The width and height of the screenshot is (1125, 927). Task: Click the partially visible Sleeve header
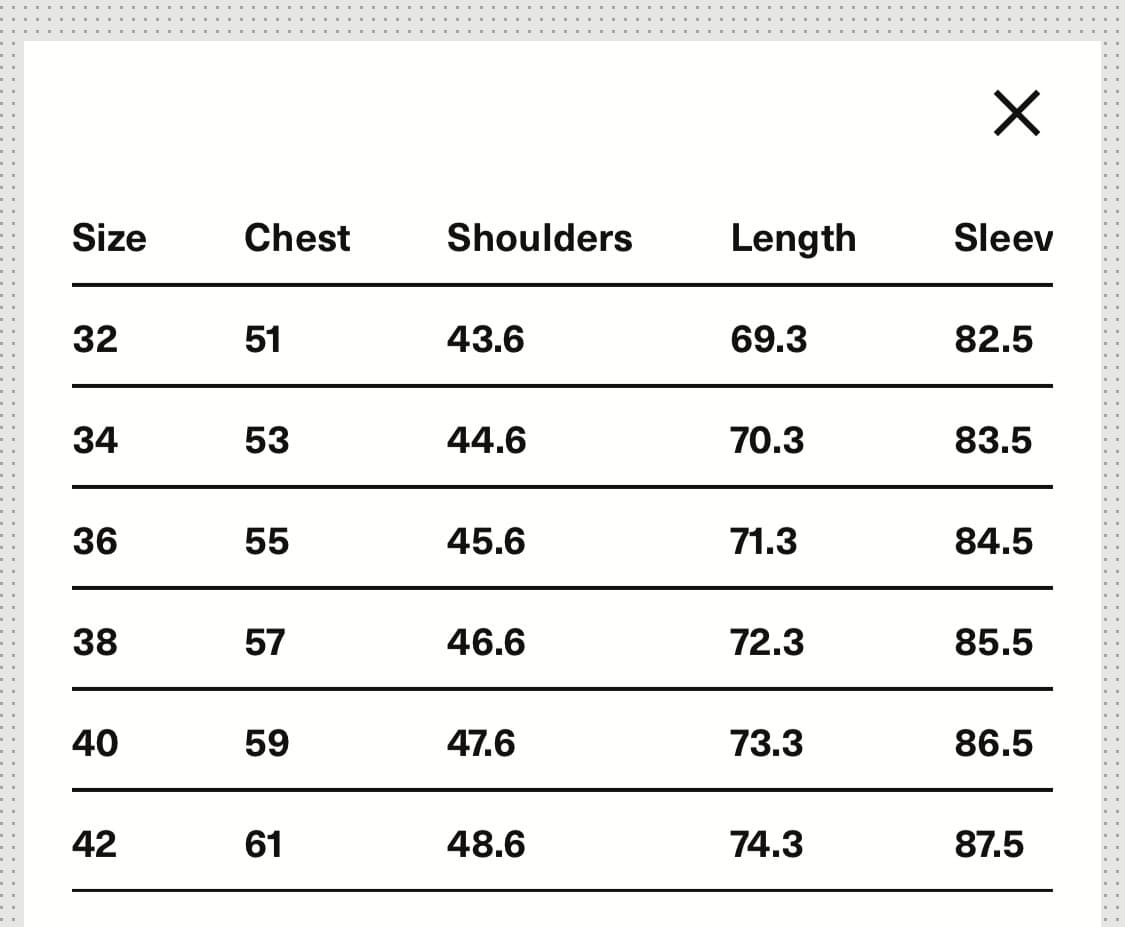[x=1002, y=238]
